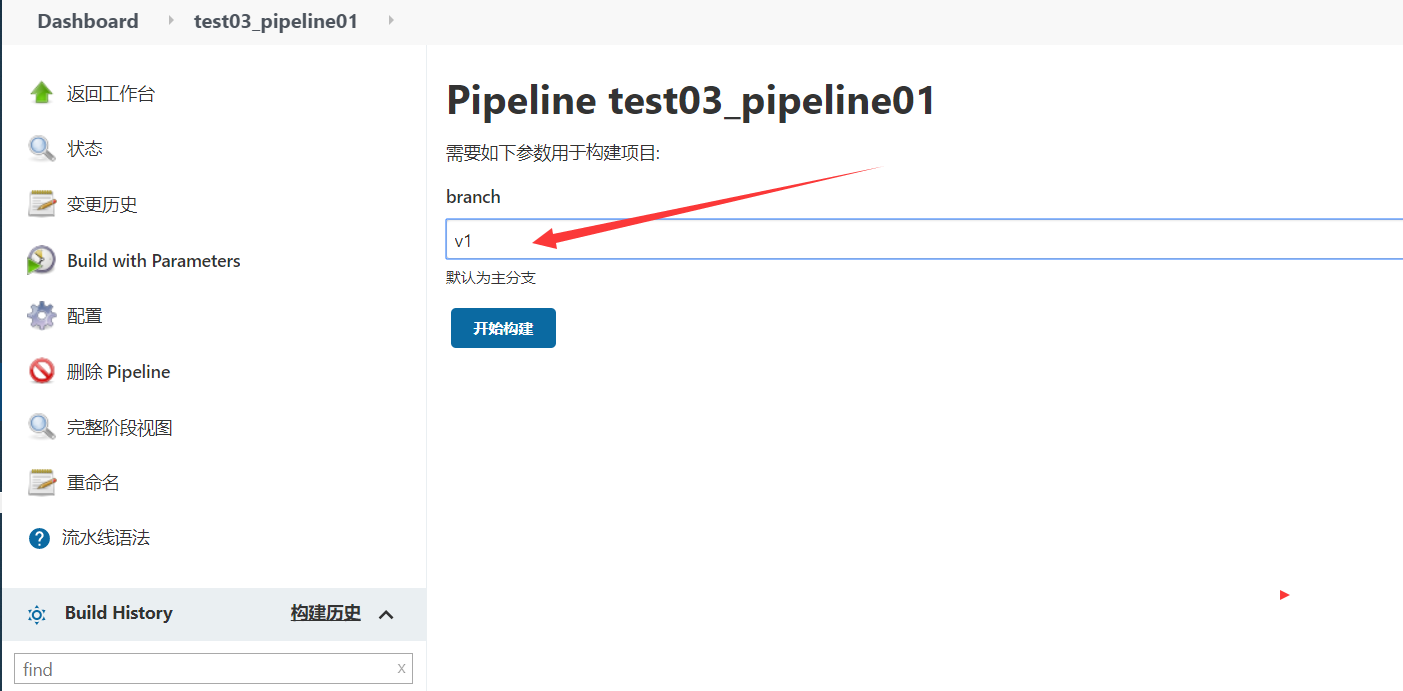Click the test03_pipeline01 breadcrumb

276,21
